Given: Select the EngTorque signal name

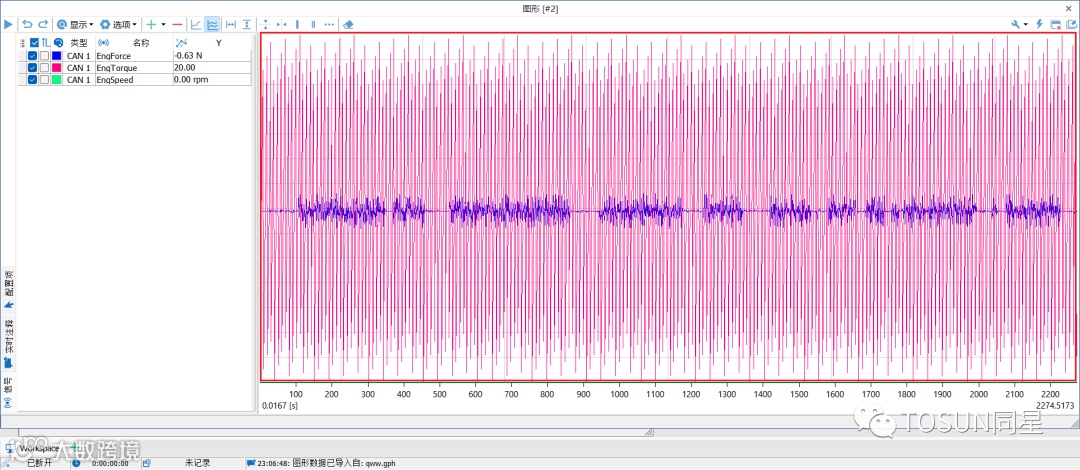Looking at the screenshot, I should click(x=116, y=68).
